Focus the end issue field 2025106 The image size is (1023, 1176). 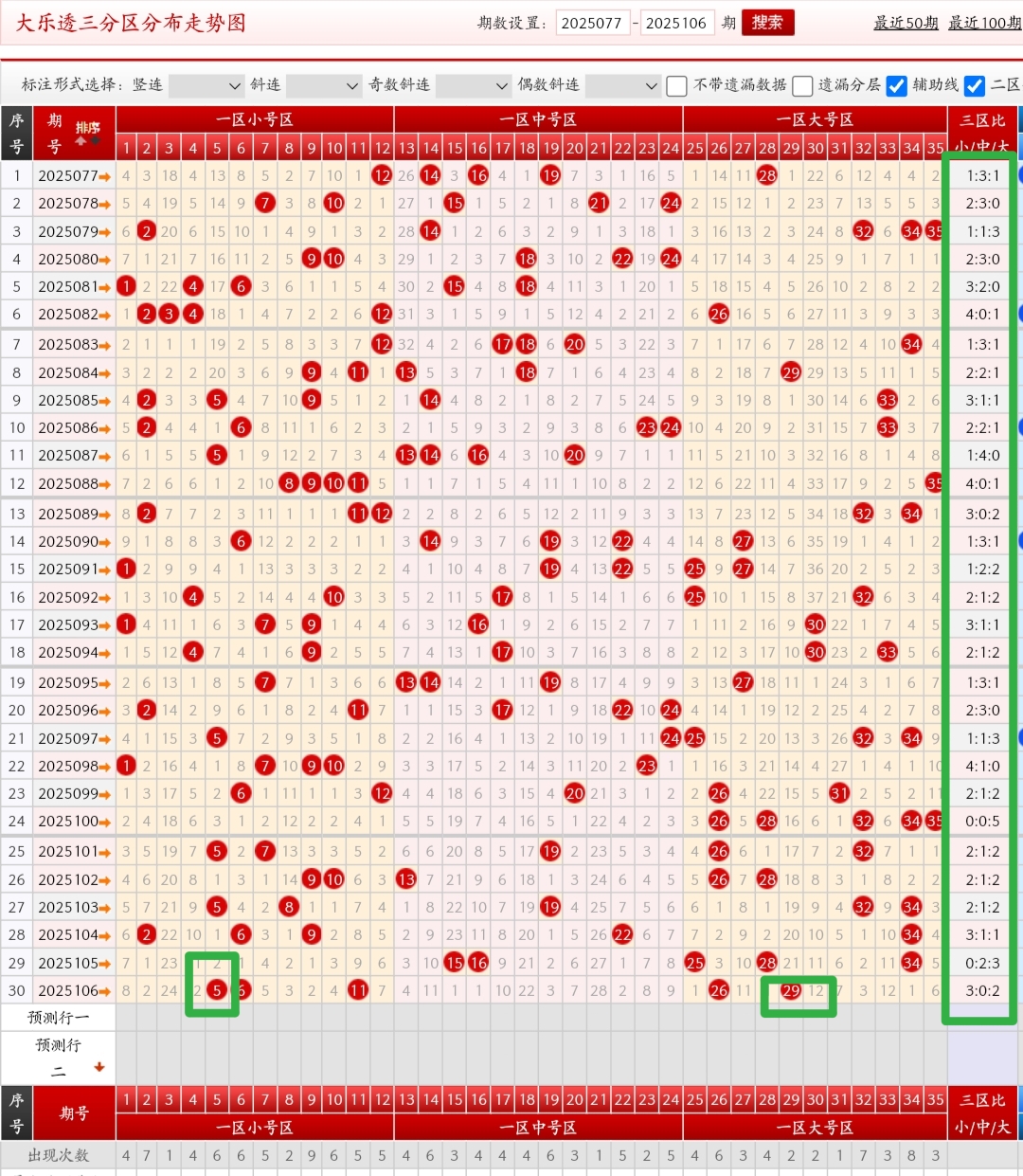click(676, 23)
